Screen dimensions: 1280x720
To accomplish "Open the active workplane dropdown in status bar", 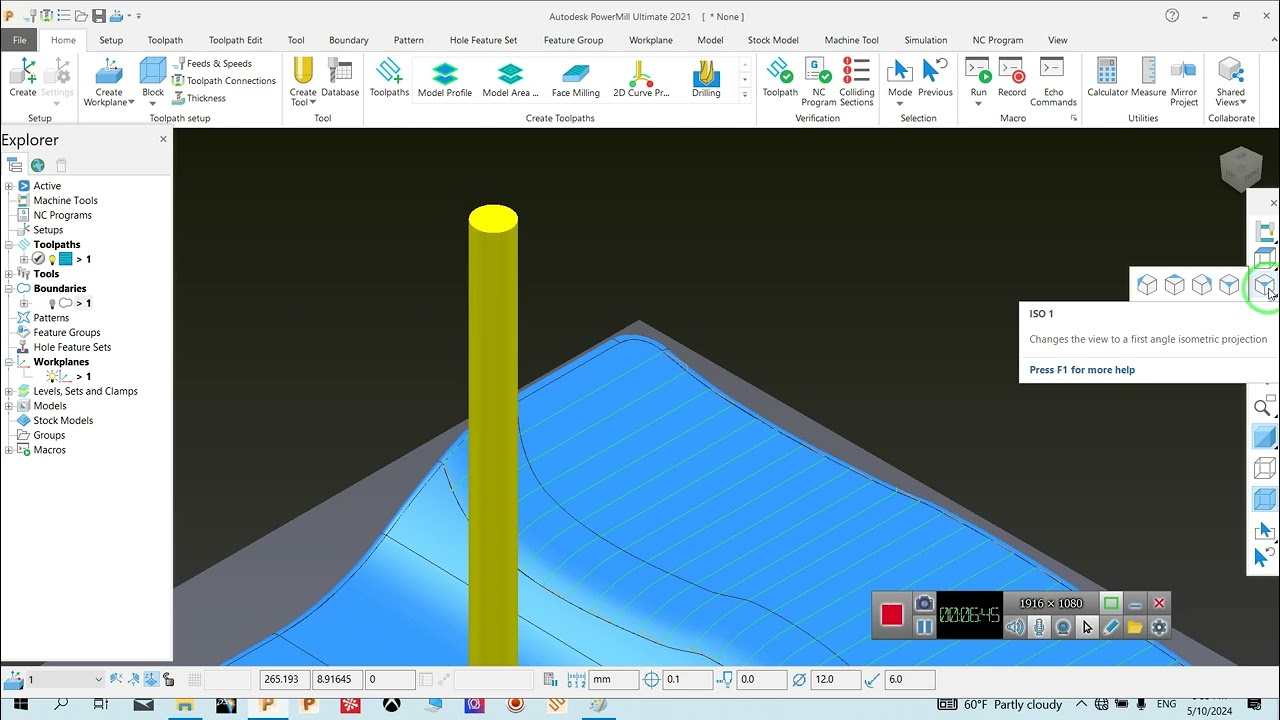I will (x=63, y=679).
